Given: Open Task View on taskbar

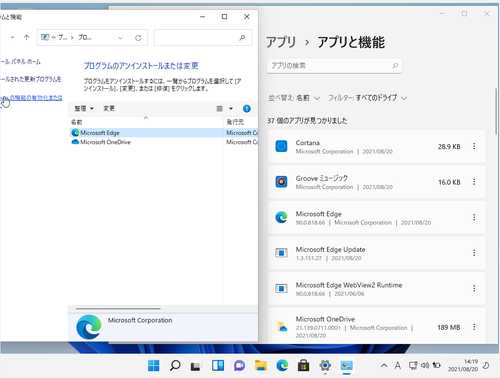Looking at the screenshot, I should click(x=196, y=366).
